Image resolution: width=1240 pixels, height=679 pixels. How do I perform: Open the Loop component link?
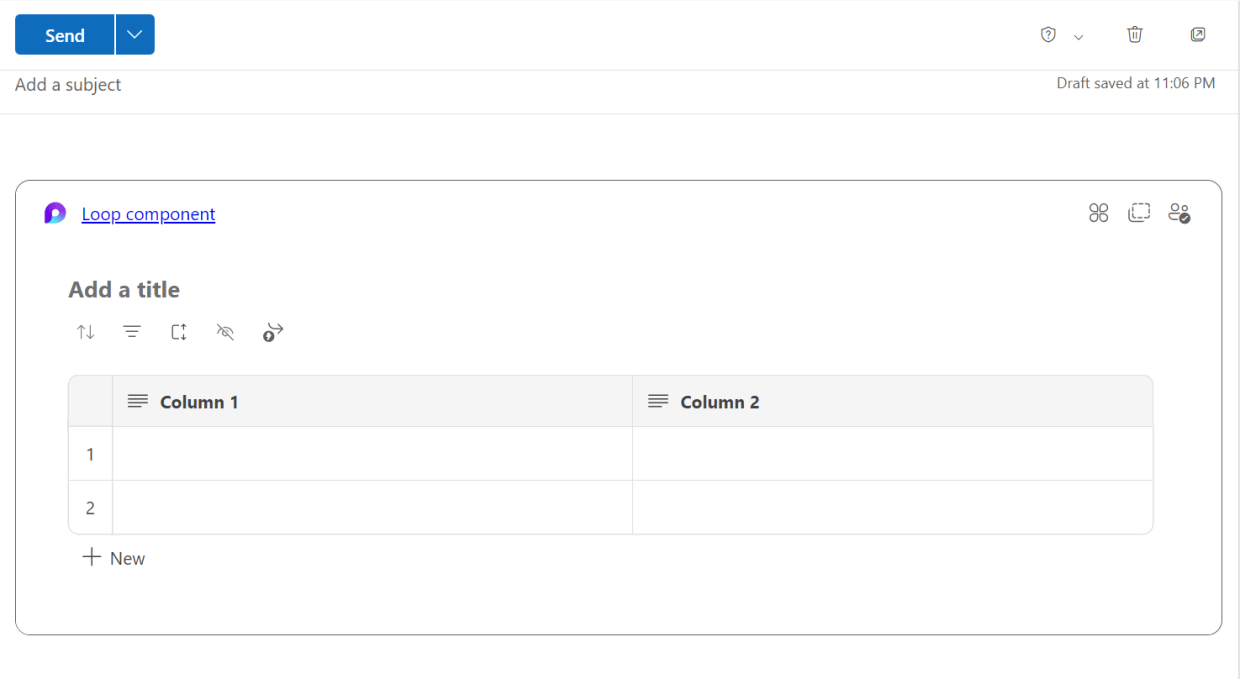[x=148, y=213]
